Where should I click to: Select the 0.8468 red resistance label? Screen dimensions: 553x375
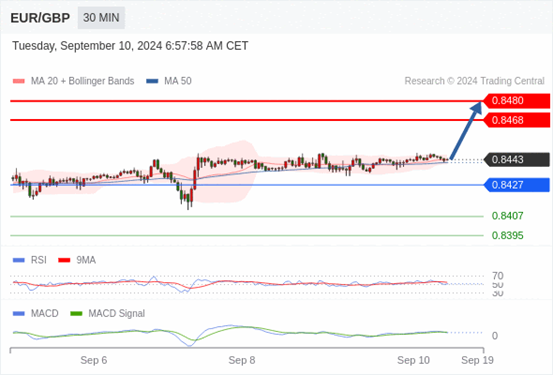click(517, 120)
